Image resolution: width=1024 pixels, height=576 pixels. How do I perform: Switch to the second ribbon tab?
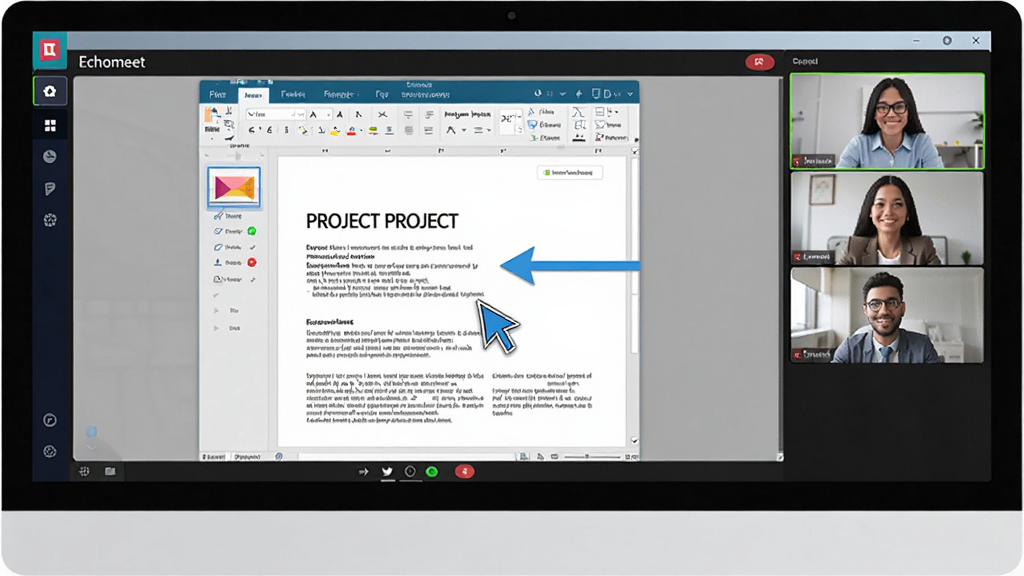tap(253, 95)
